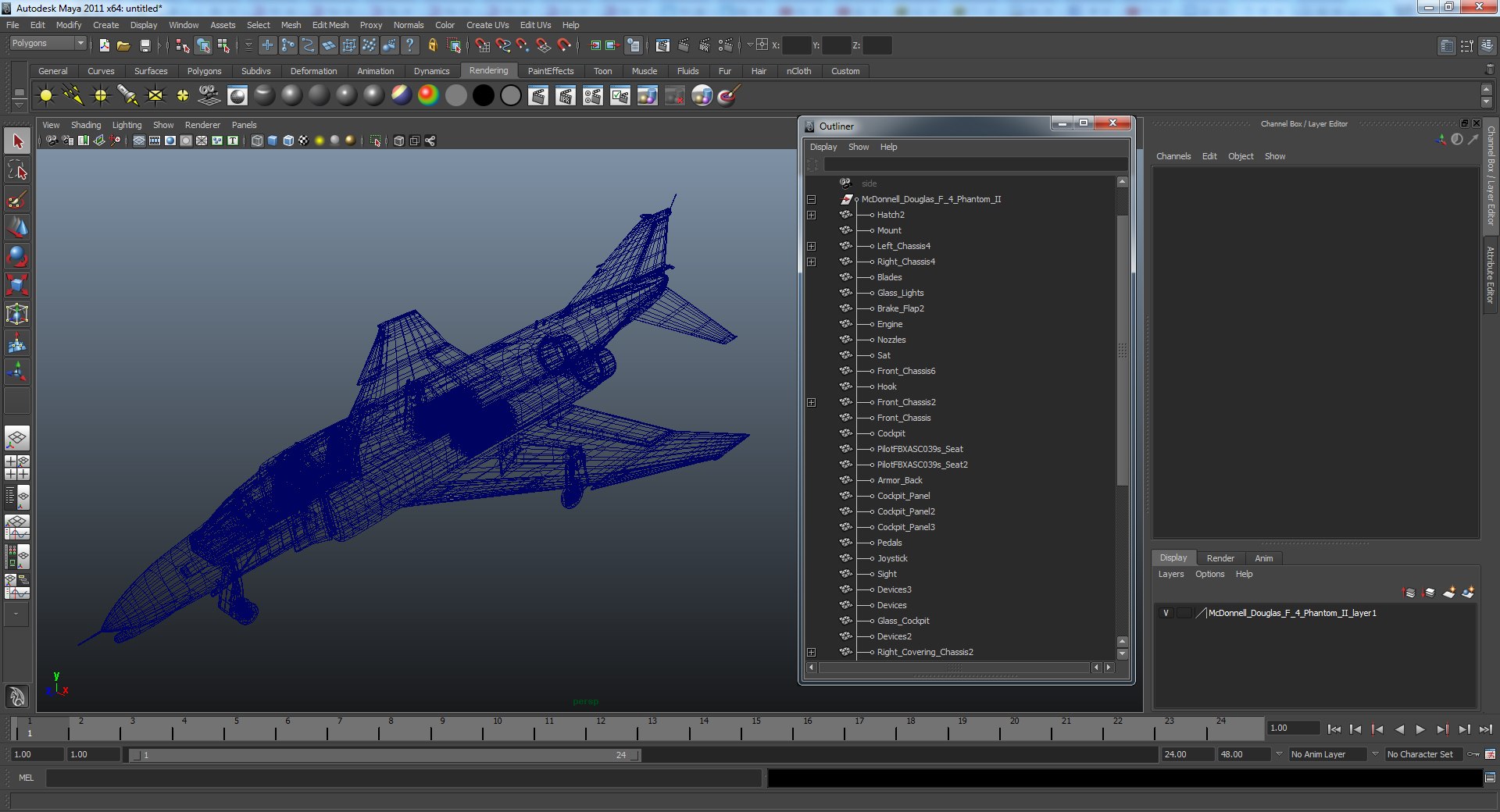The width and height of the screenshot is (1500, 812).
Task: Expand Left_Chassis4 node in Outliner
Action: pyautogui.click(x=811, y=246)
